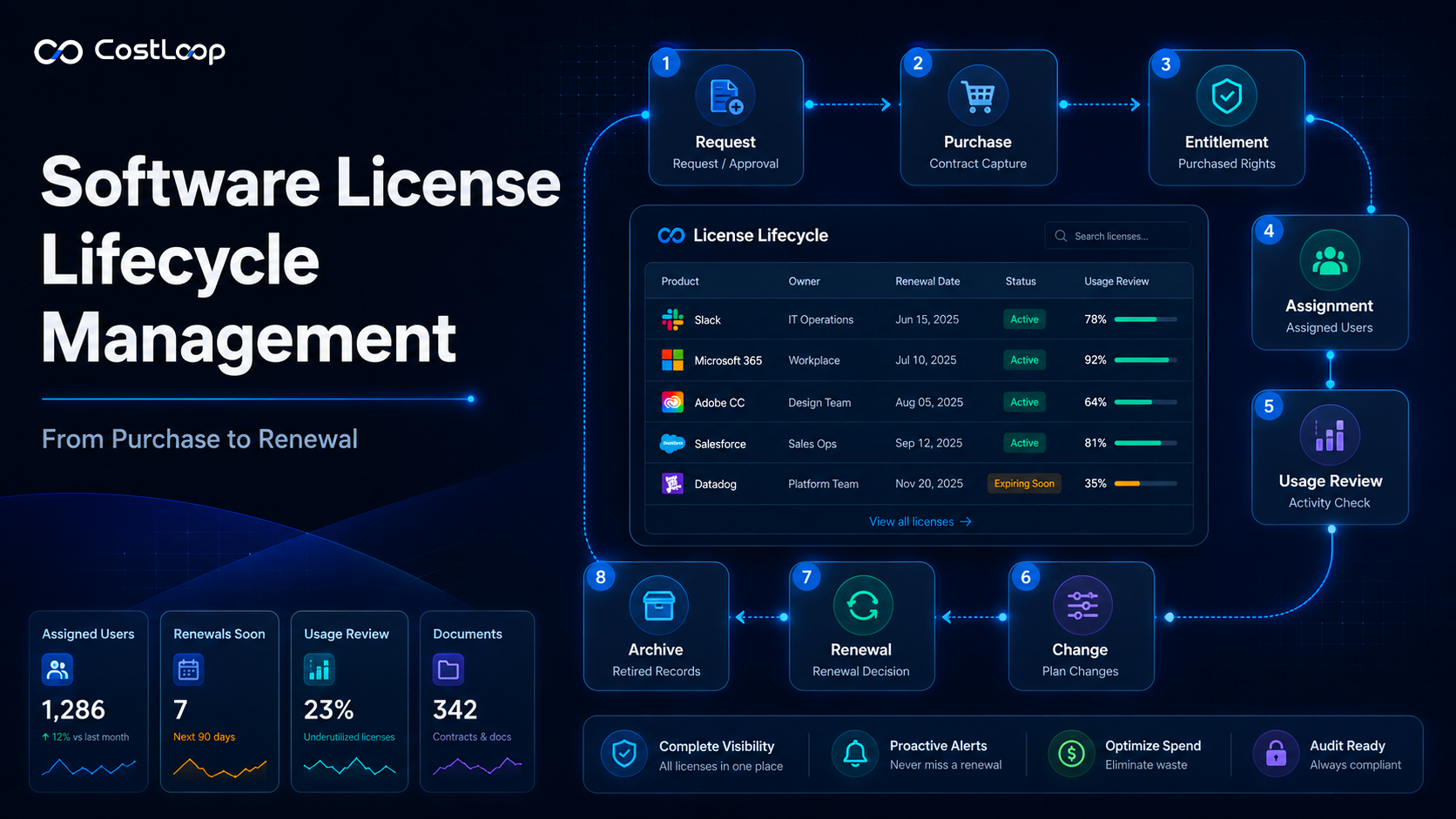1456x819 pixels.
Task: Select the Nov 20, 2025 renewal date
Action: (929, 484)
